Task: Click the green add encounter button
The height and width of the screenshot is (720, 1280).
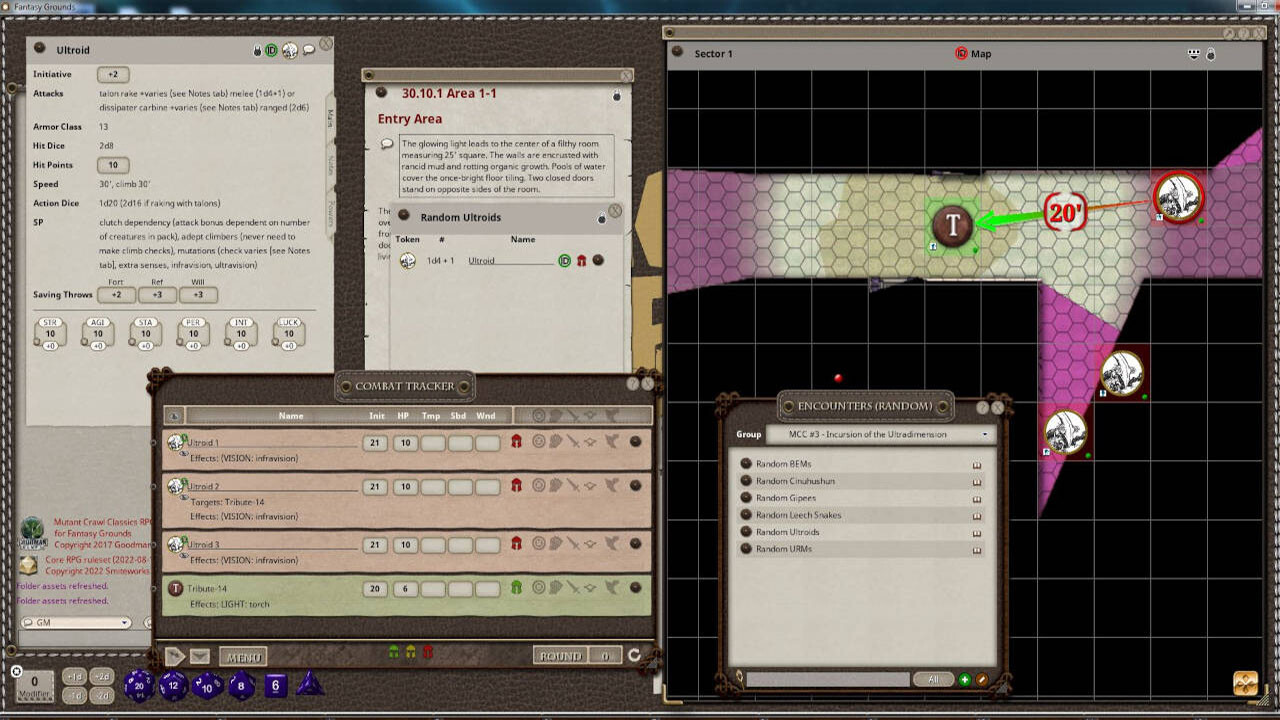Action: point(964,680)
